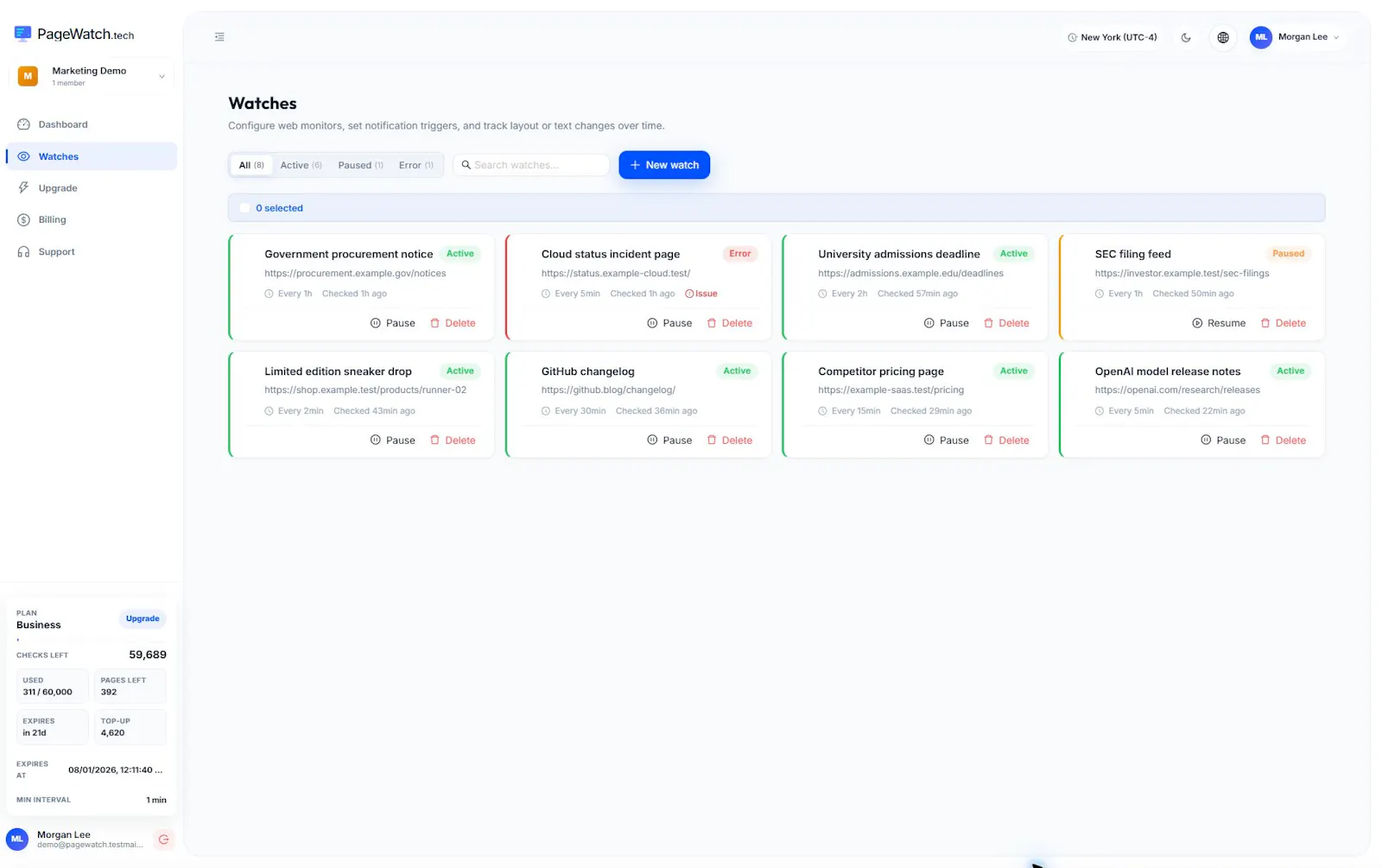Select the Watches sidebar item
Image resolution: width=1382 pixels, height=868 pixels.
92,156
